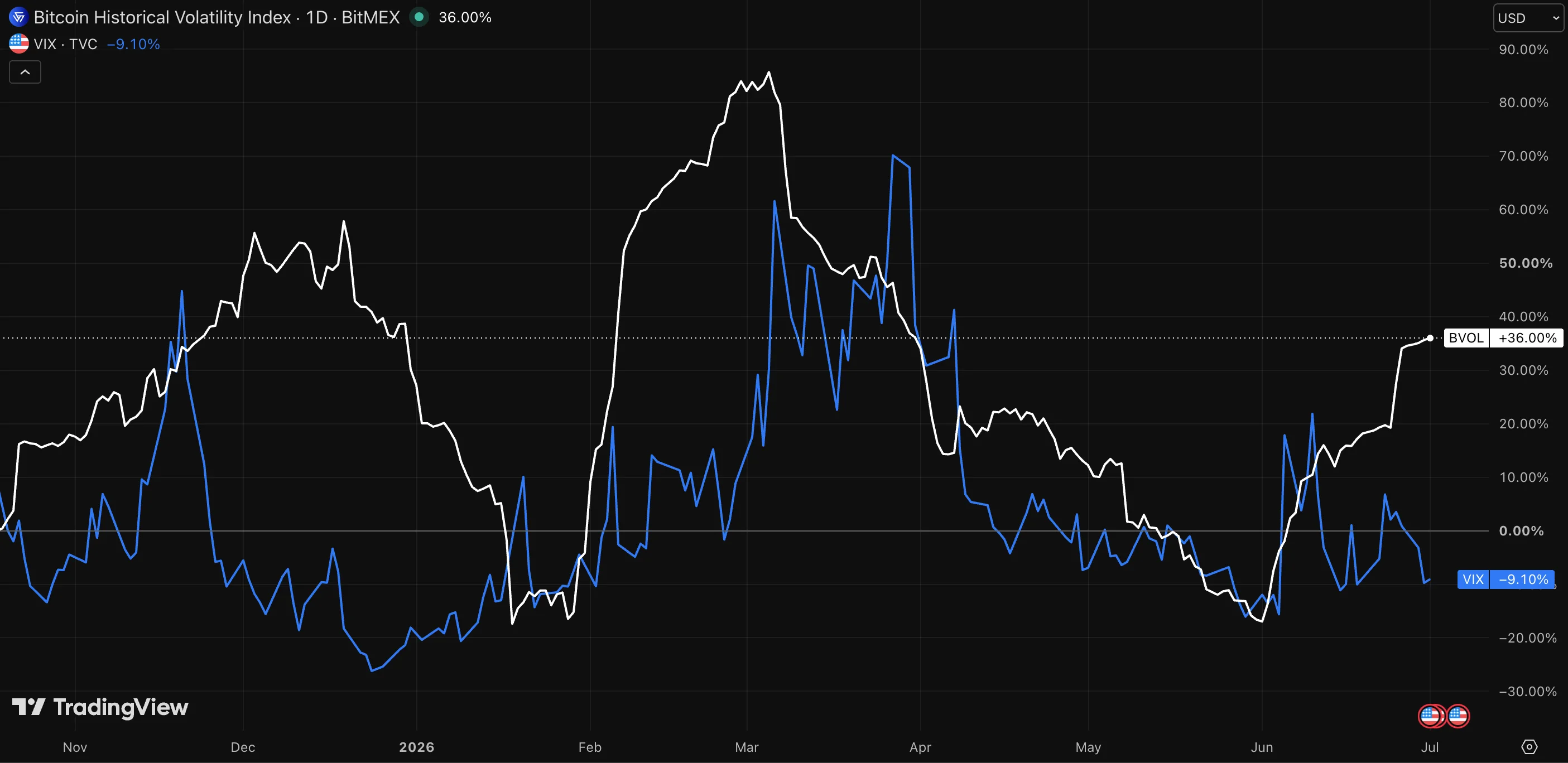Click the −9.10% VIX value tag
Image resolution: width=1568 pixels, height=763 pixels.
[x=1522, y=580]
